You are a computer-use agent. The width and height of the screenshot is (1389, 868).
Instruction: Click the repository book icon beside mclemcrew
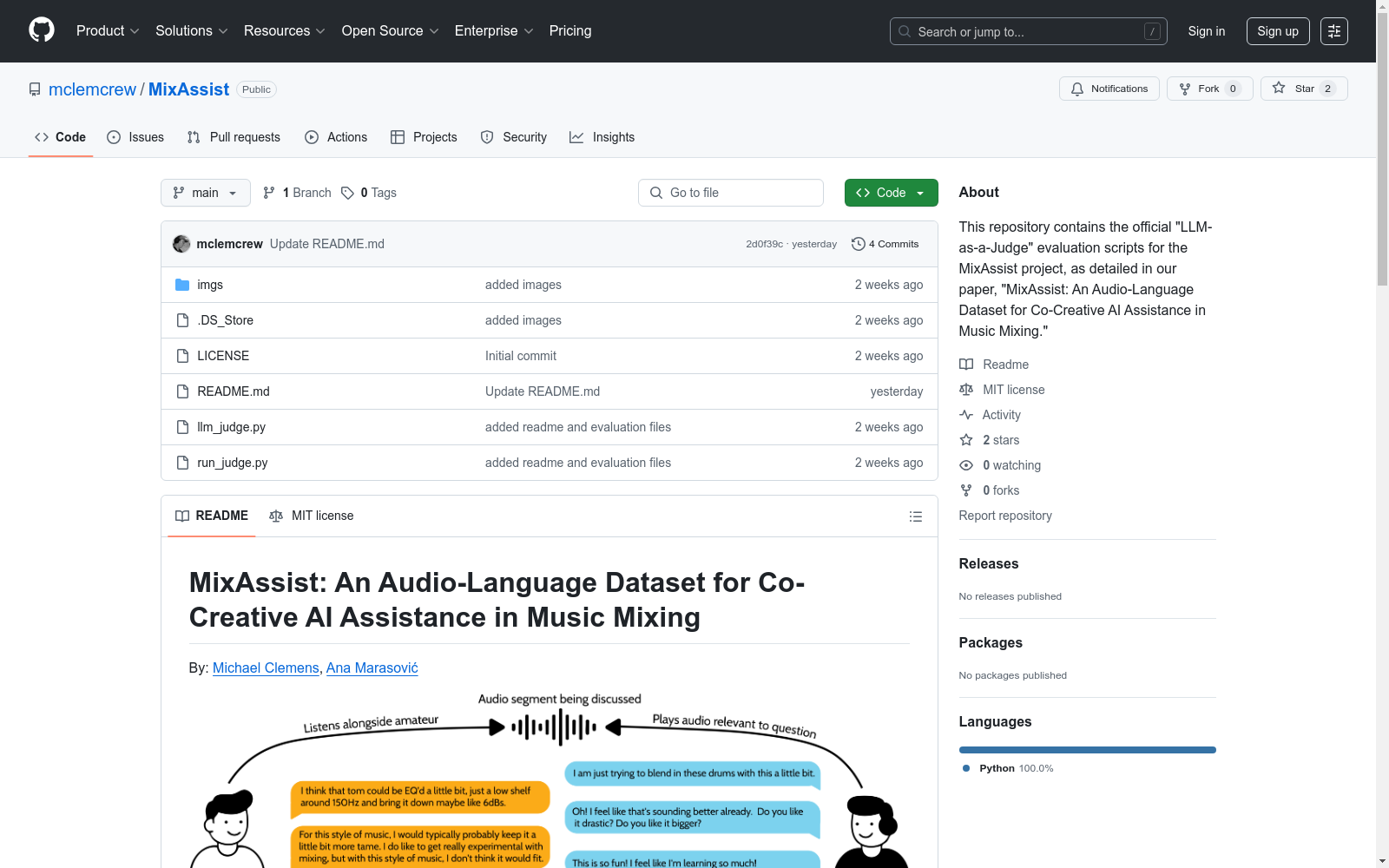pyautogui.click(x=35, y=89)
